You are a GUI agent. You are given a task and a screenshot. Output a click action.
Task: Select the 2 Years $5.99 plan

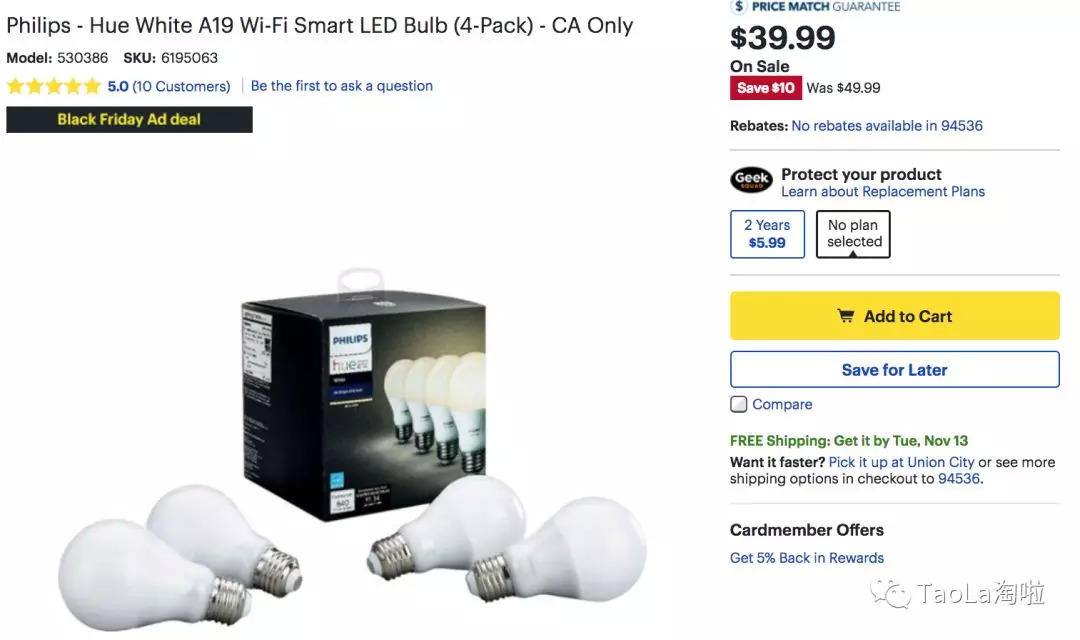coord(767,234)
